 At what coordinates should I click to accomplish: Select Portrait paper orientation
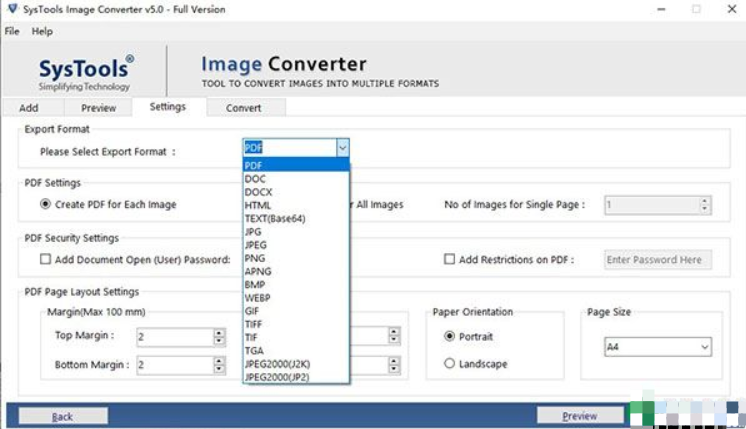click(449, 336)
